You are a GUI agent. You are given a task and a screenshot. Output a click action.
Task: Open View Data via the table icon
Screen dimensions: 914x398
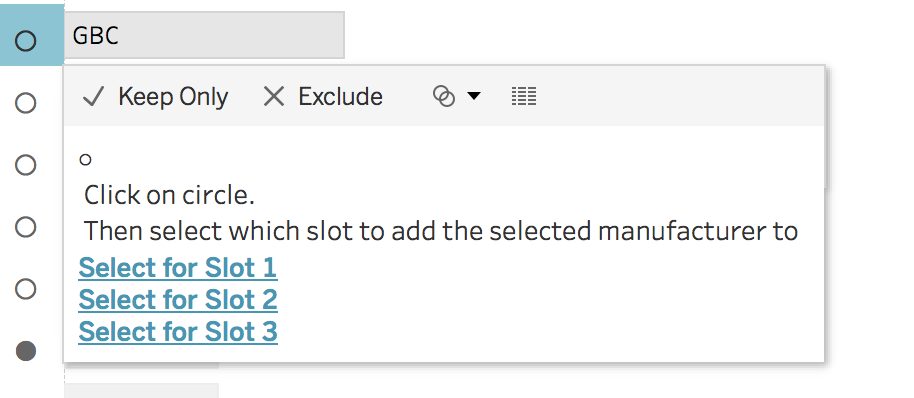(x=524, y=96)
